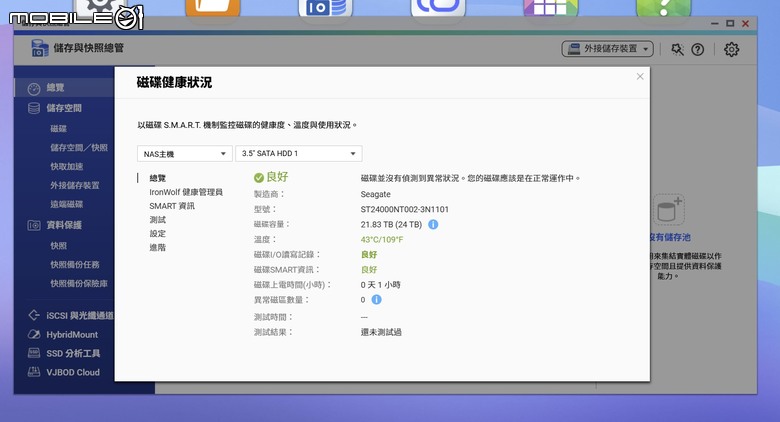Click the Storage & Snapshots app logo icon

pos(39,48)
